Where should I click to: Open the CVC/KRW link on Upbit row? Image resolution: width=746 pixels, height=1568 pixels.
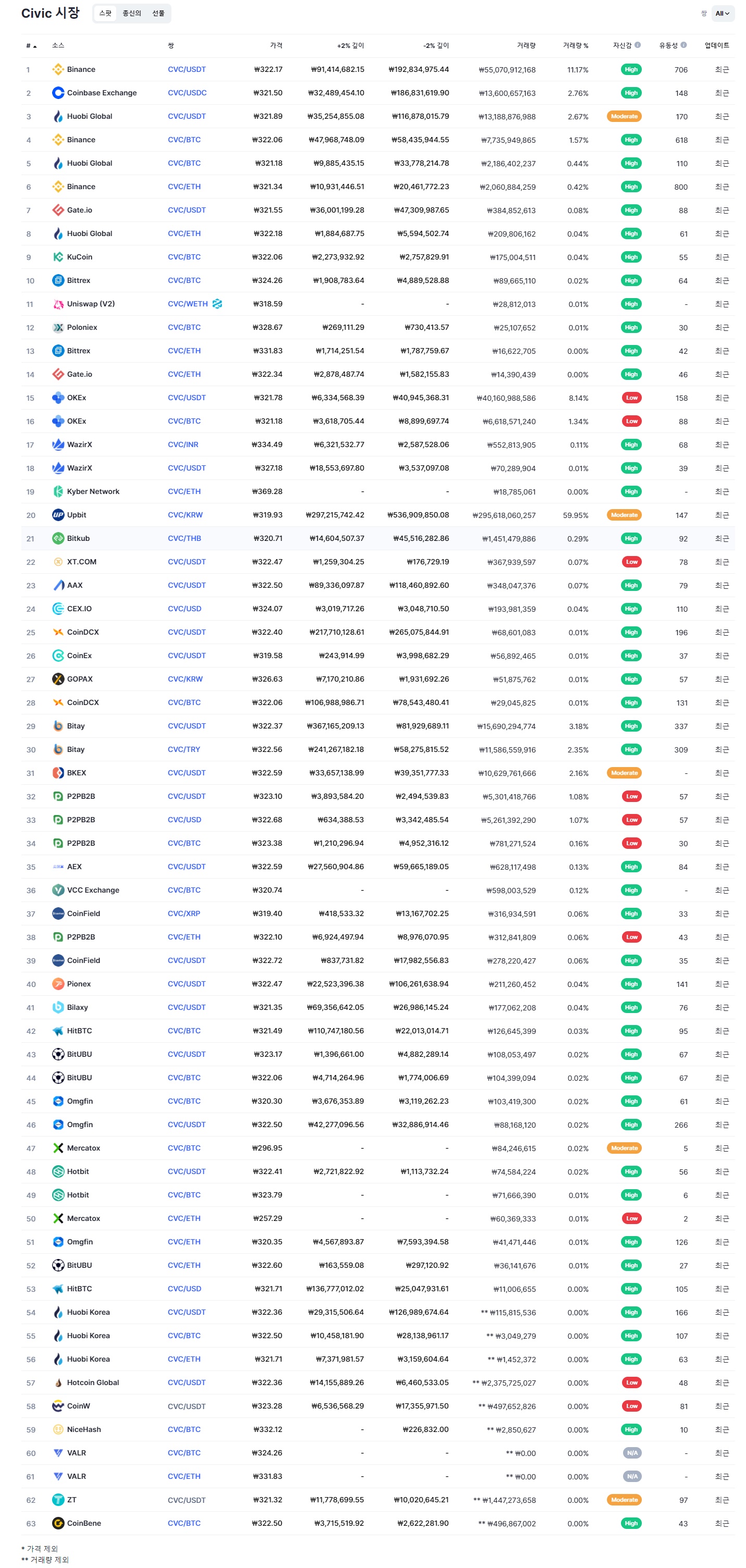point(185,515)
